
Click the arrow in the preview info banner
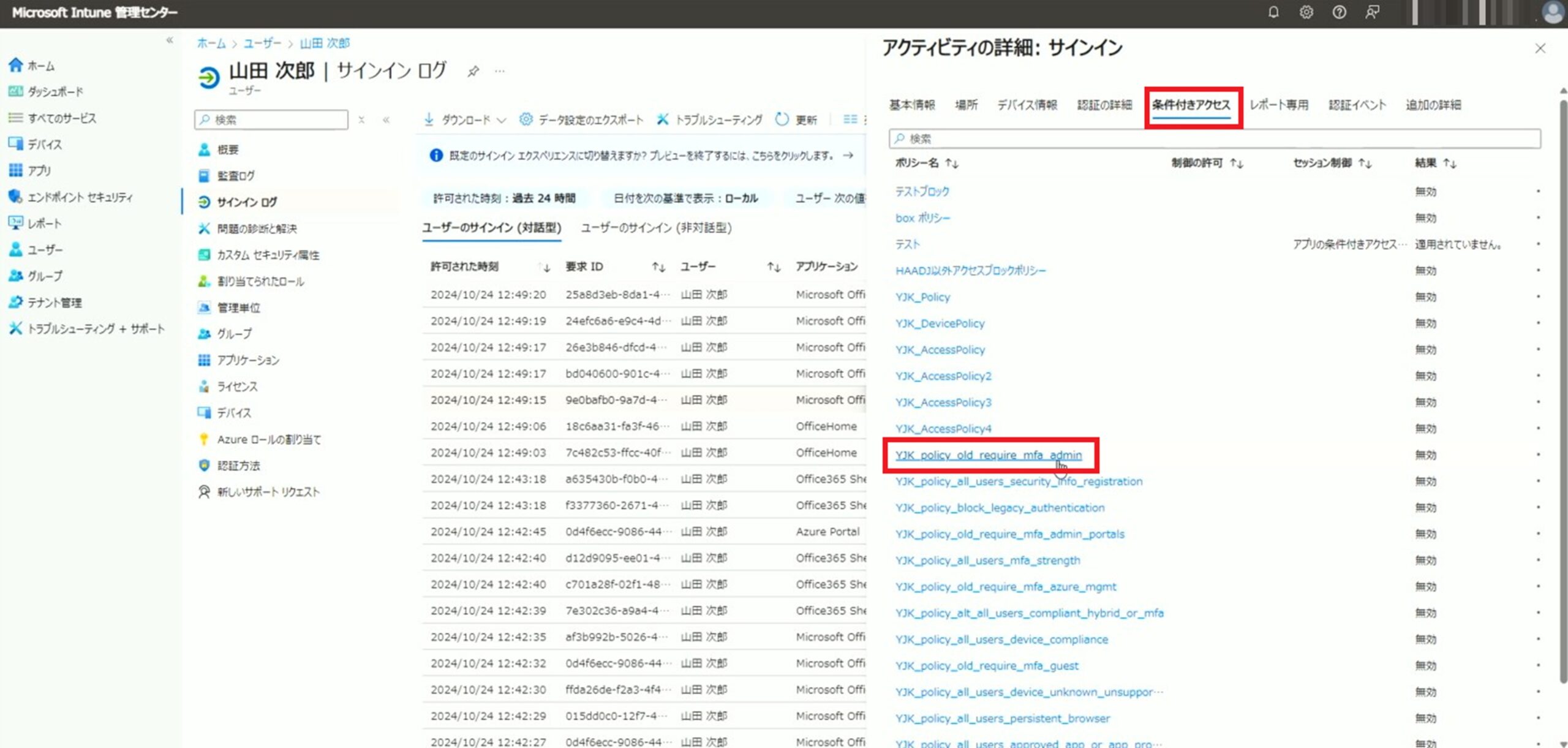click(x=848, y=156)
